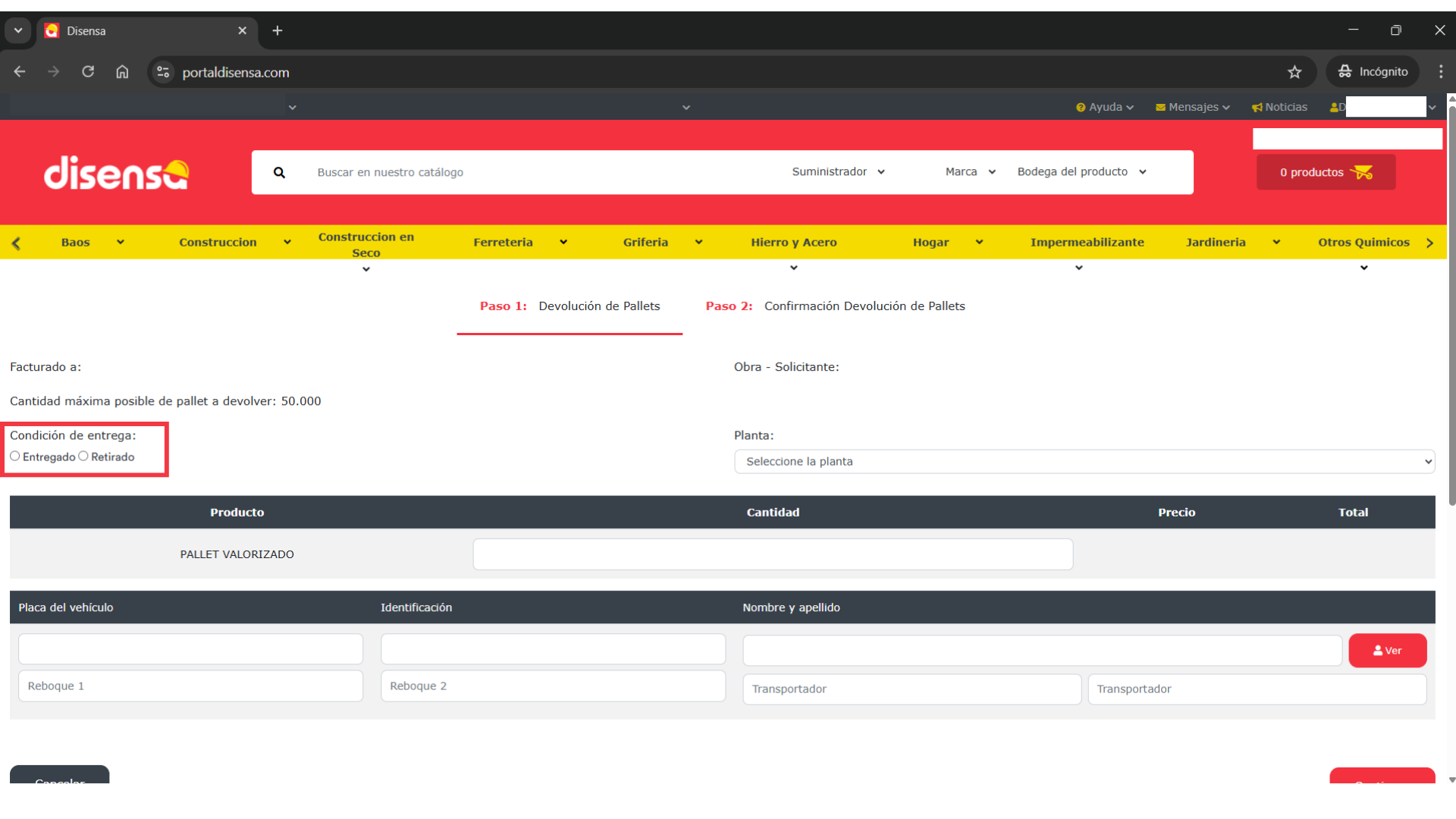
Task: Go to browser home page
Action: tap(122, 72)
